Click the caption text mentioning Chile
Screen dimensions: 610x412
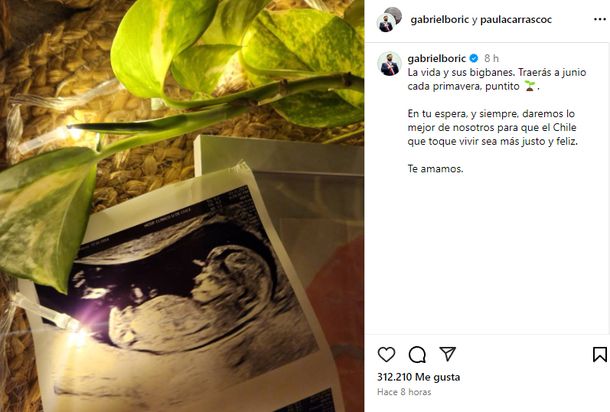pos(492,127)
